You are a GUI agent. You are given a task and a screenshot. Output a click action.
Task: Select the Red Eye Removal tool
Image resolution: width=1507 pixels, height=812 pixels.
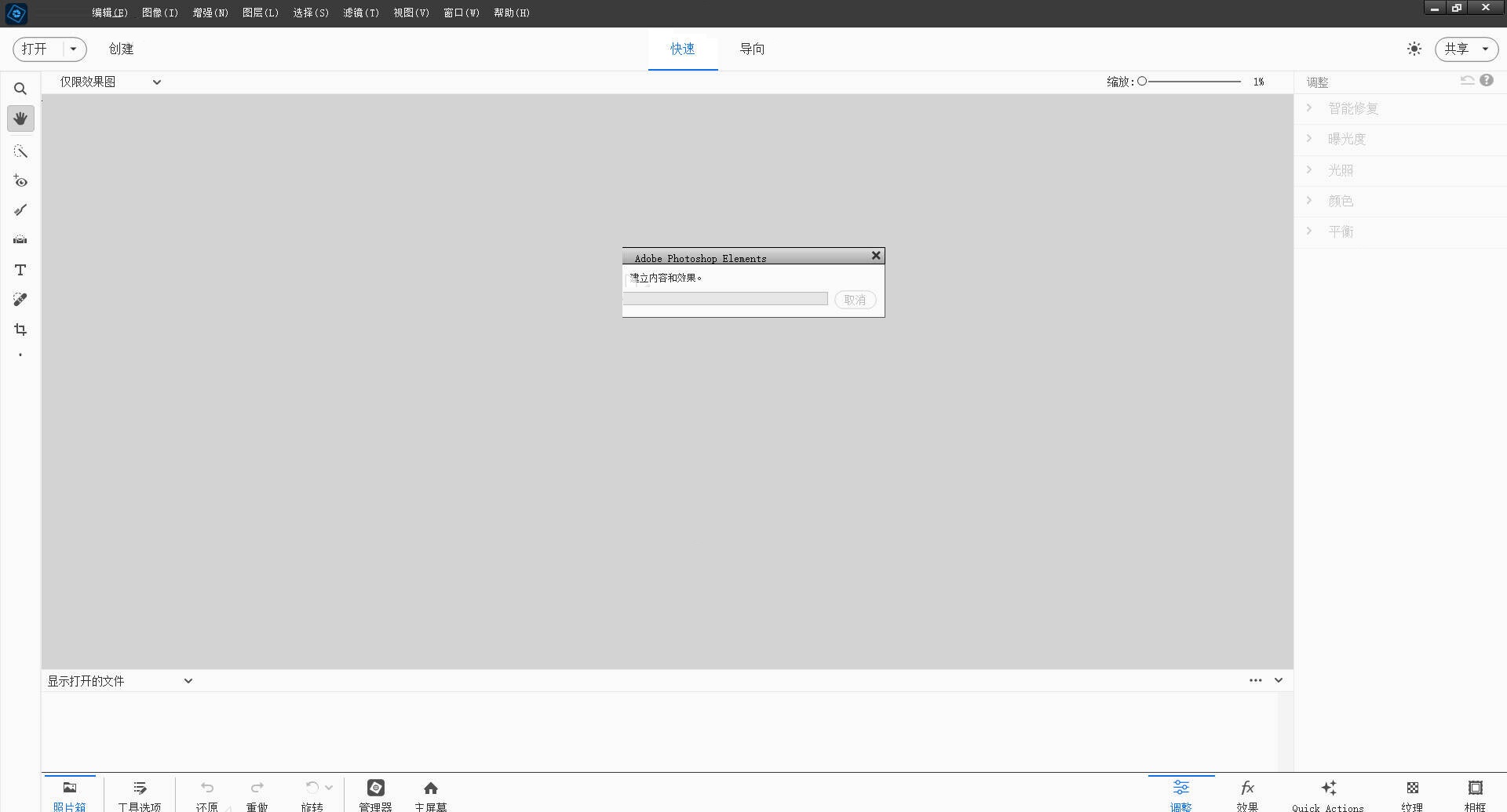(20, 180)
